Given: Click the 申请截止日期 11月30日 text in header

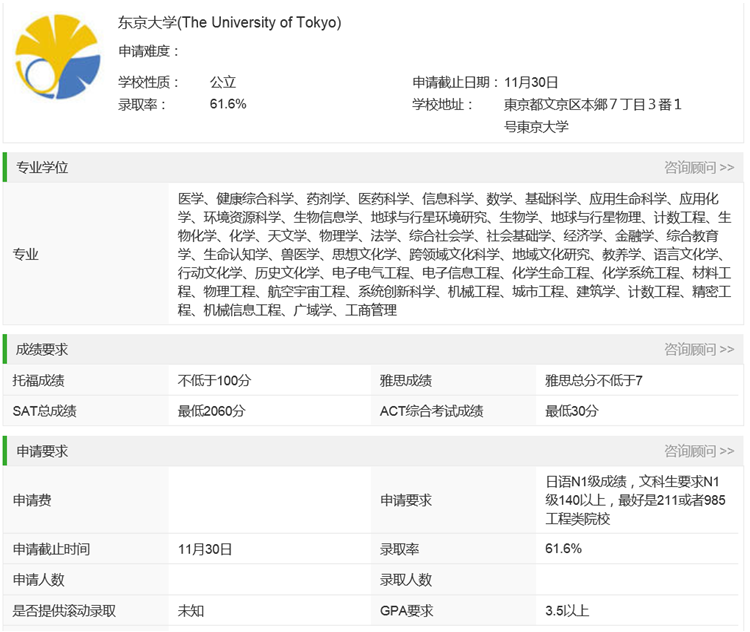Looking at the screenshot, I should (x=485, y=82).
